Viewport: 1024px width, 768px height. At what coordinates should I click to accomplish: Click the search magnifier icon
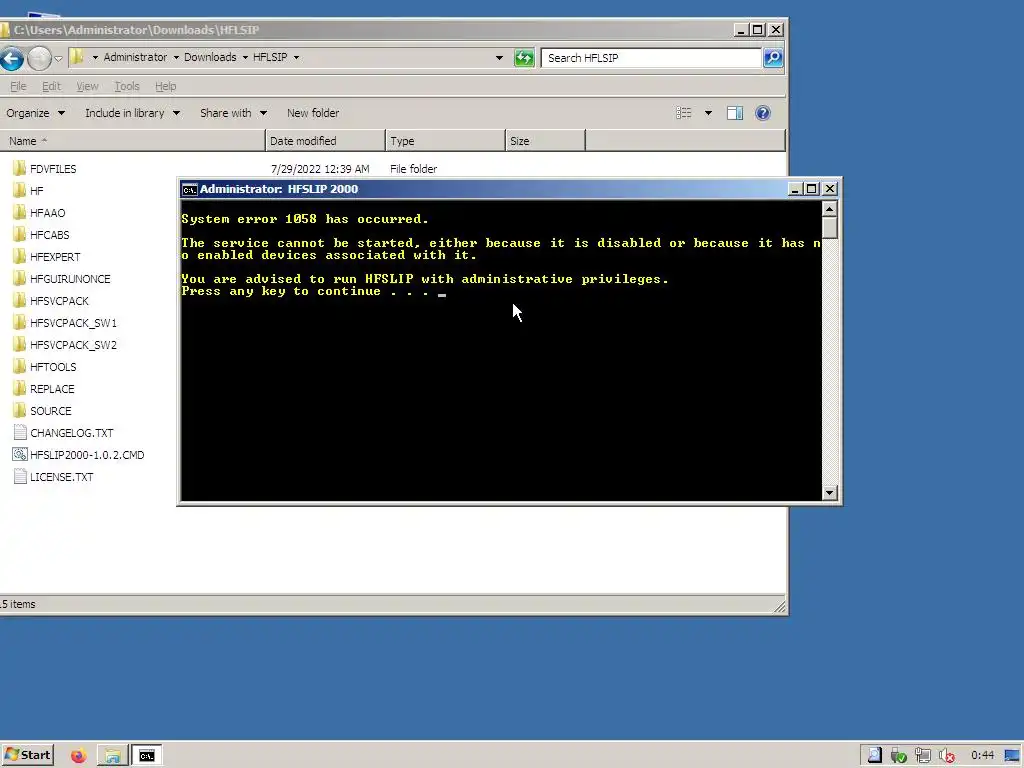coord(773,57)
